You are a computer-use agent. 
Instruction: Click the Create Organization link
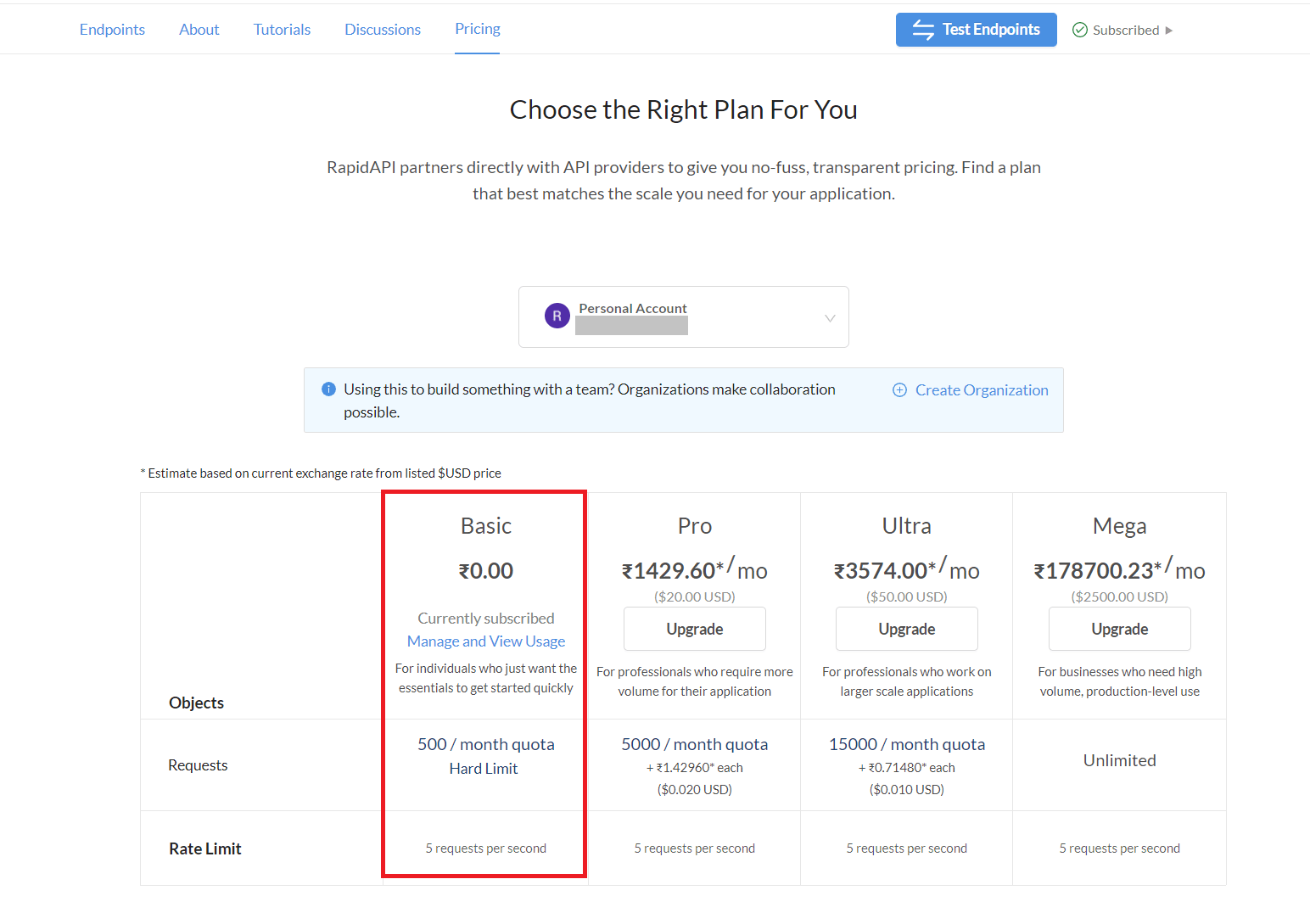982,390
